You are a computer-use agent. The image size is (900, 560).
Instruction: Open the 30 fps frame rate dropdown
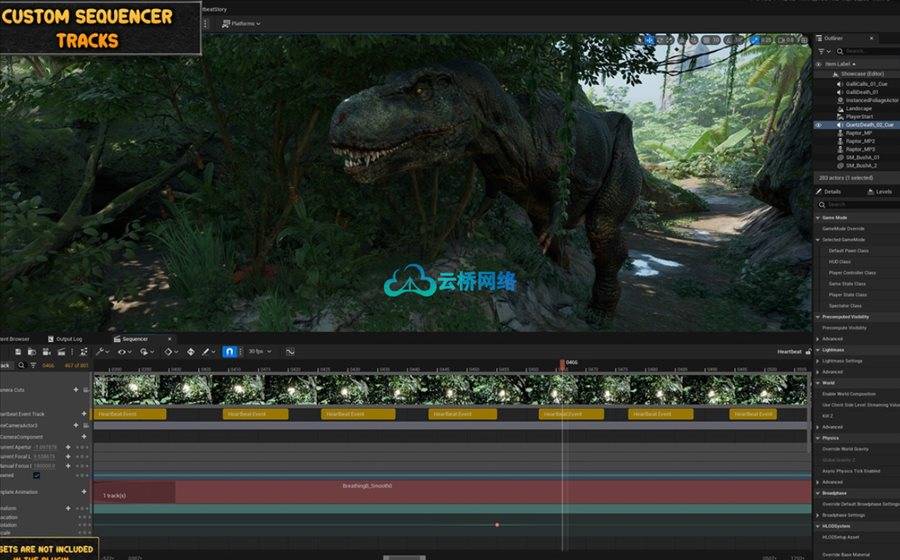(260, 352)
